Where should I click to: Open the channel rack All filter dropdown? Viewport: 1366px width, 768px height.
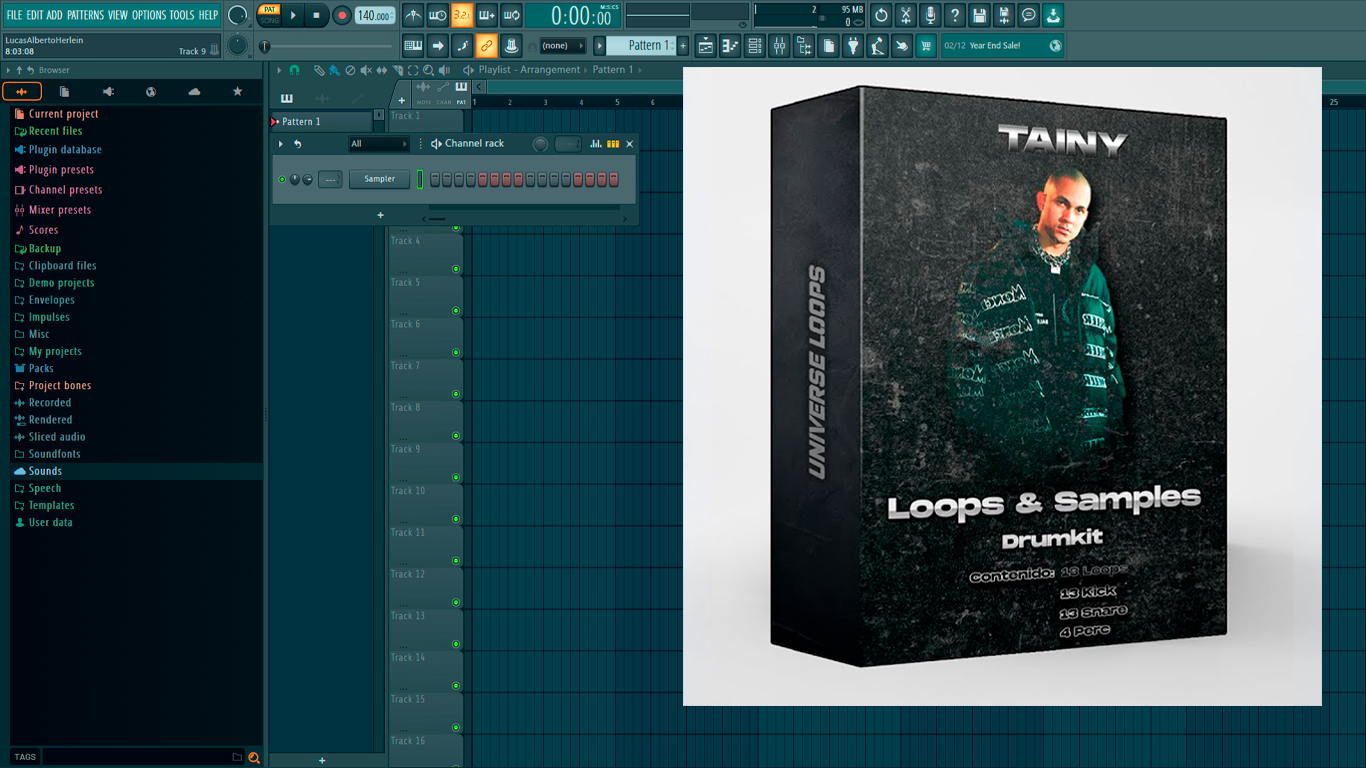[x=379, y=144]
